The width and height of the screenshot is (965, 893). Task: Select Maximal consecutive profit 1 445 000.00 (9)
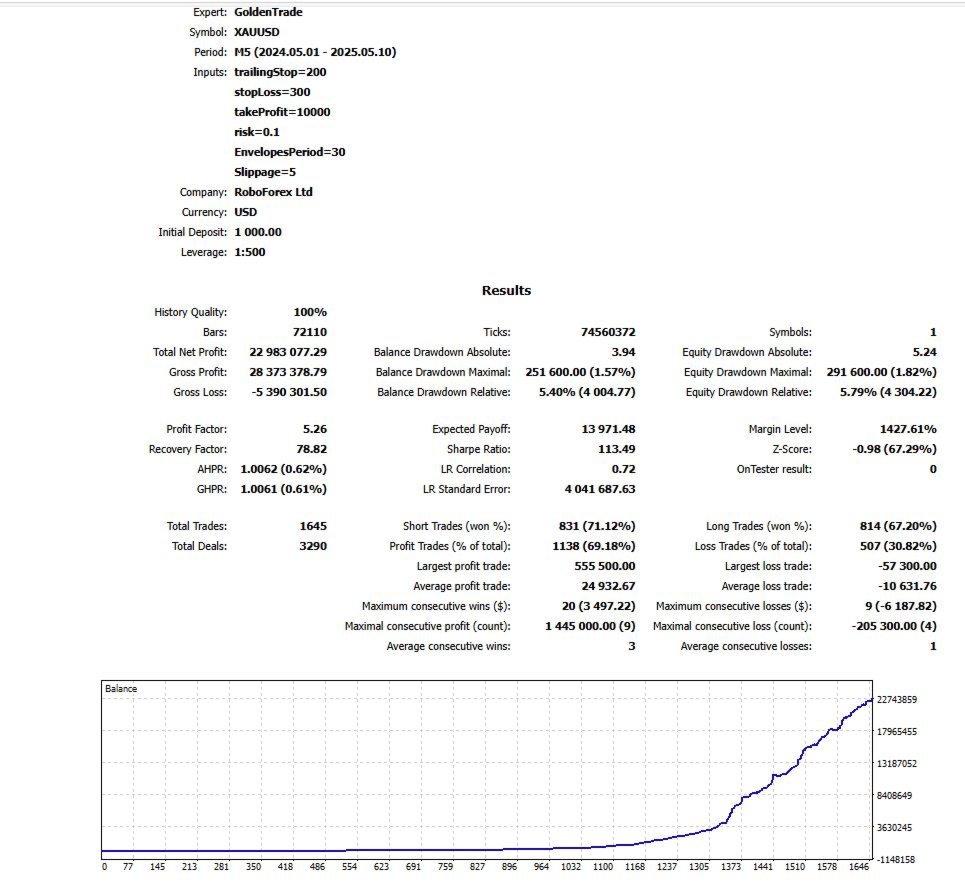click(590, 626)
